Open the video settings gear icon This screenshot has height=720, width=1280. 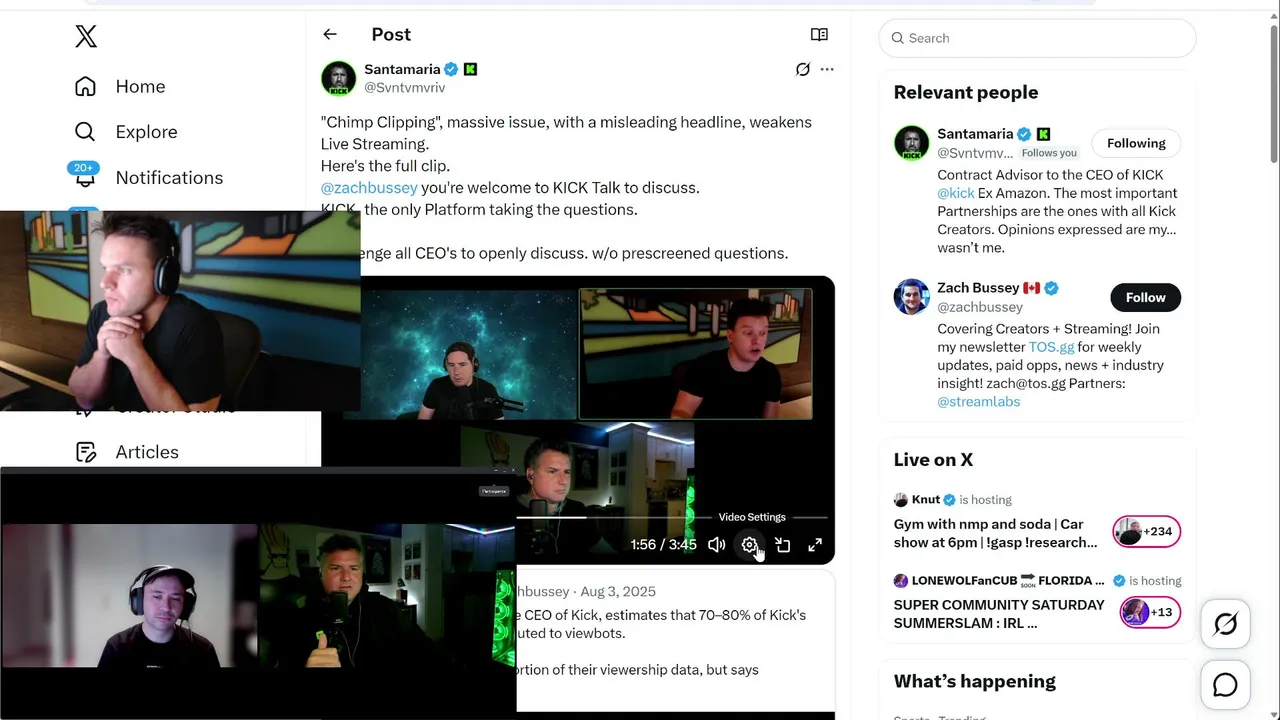[749, 545]
